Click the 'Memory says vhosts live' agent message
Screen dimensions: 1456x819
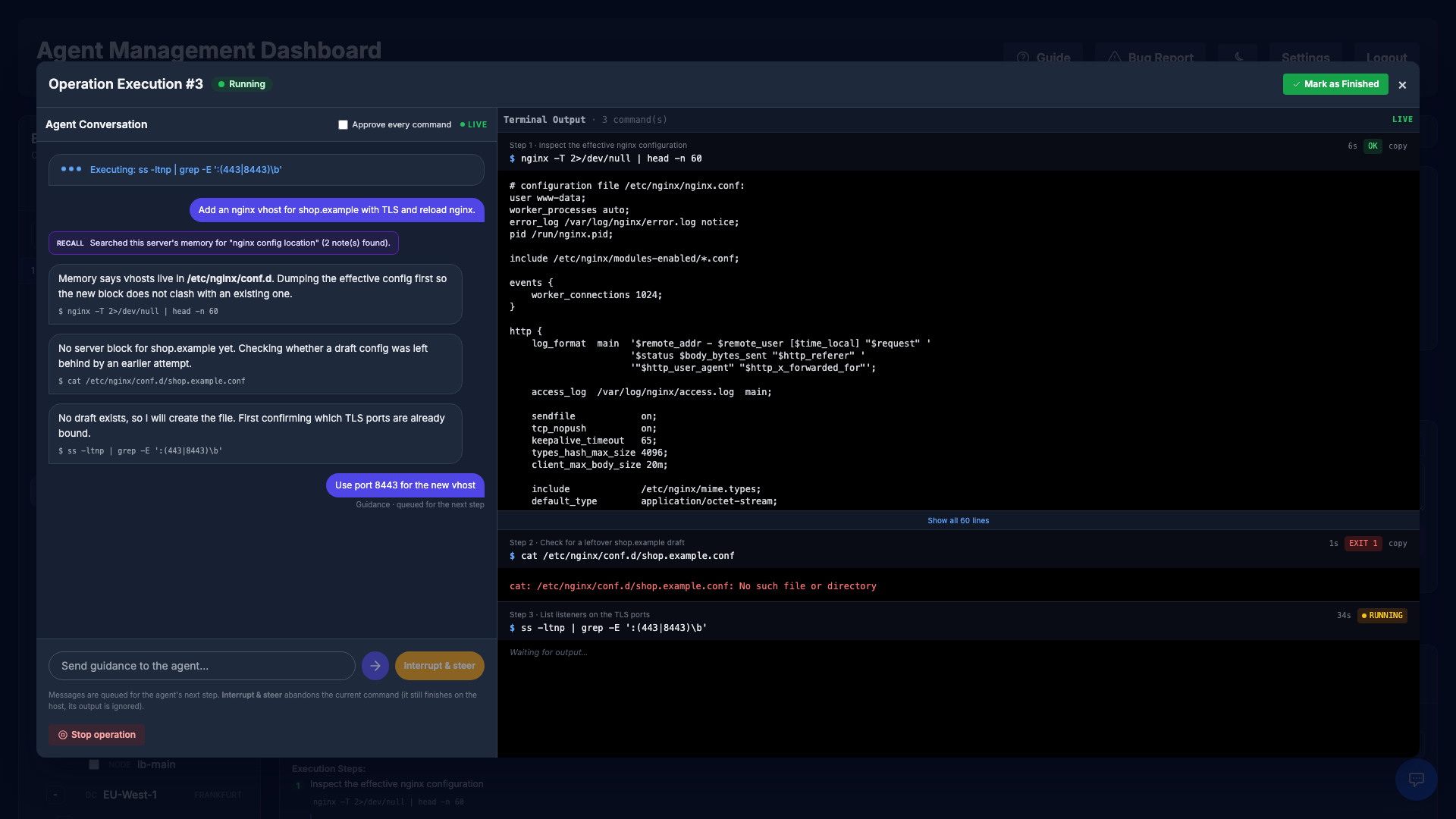255,294
